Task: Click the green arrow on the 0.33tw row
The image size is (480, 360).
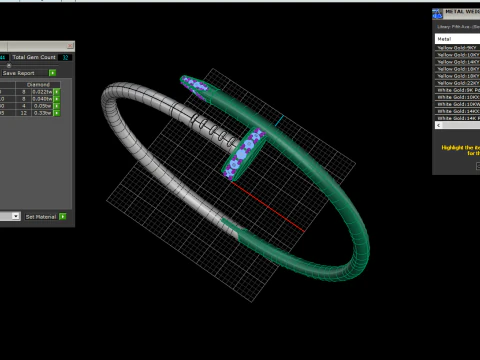Action: click(57, 113)
